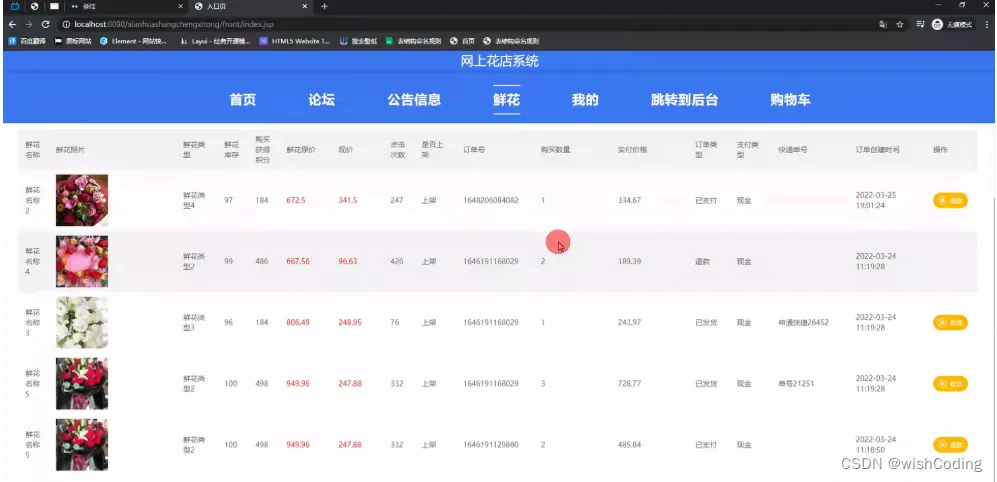Click the paid amount 485.84
This screenshot has height=482, width=997.
[629, 444]
